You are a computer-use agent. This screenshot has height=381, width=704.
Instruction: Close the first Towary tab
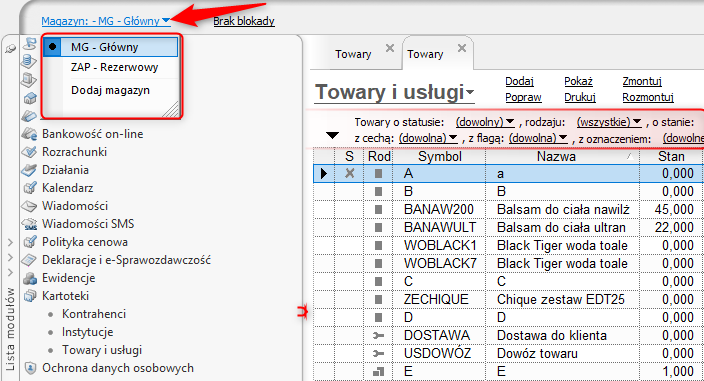[x=390, y=48]
